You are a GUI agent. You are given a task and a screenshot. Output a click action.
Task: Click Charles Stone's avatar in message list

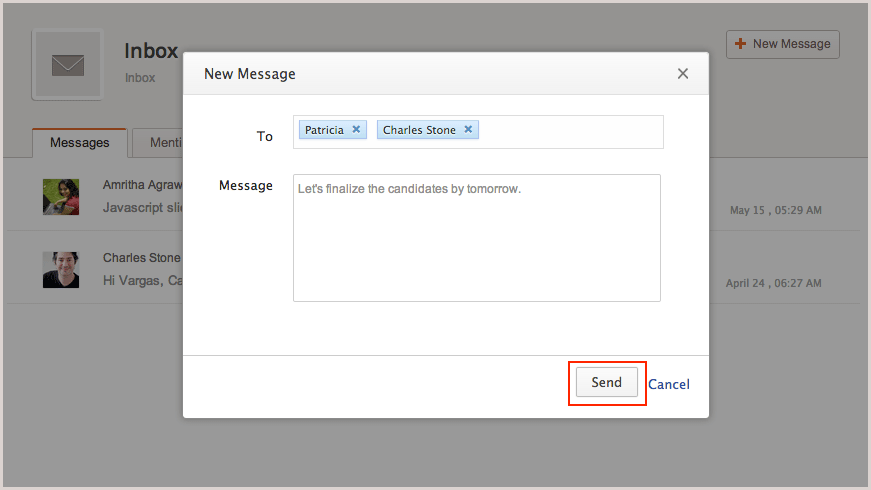[61, 270]
